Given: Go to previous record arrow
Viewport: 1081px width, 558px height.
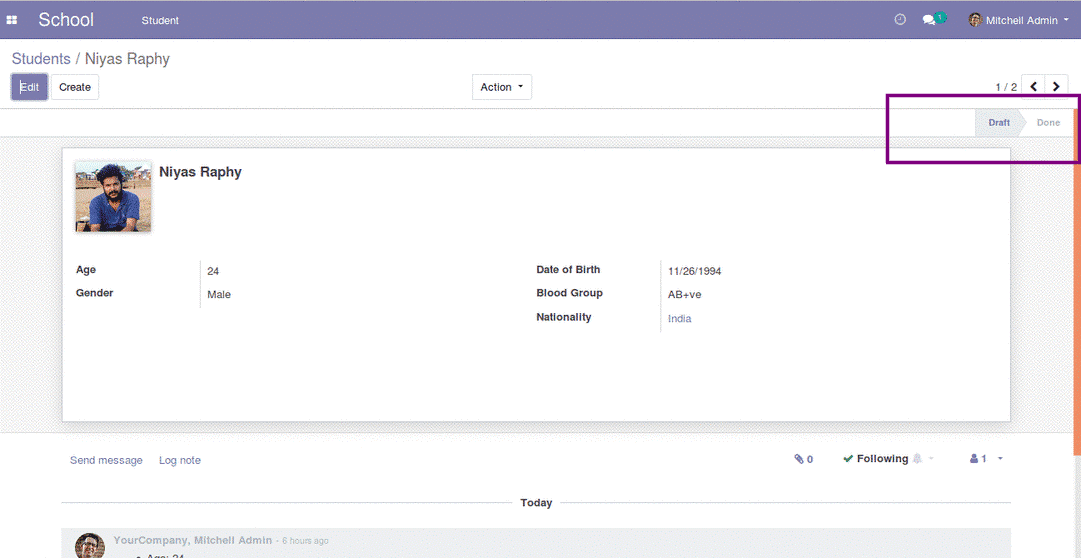Looking at the screenshot, I should point(1033,86).
